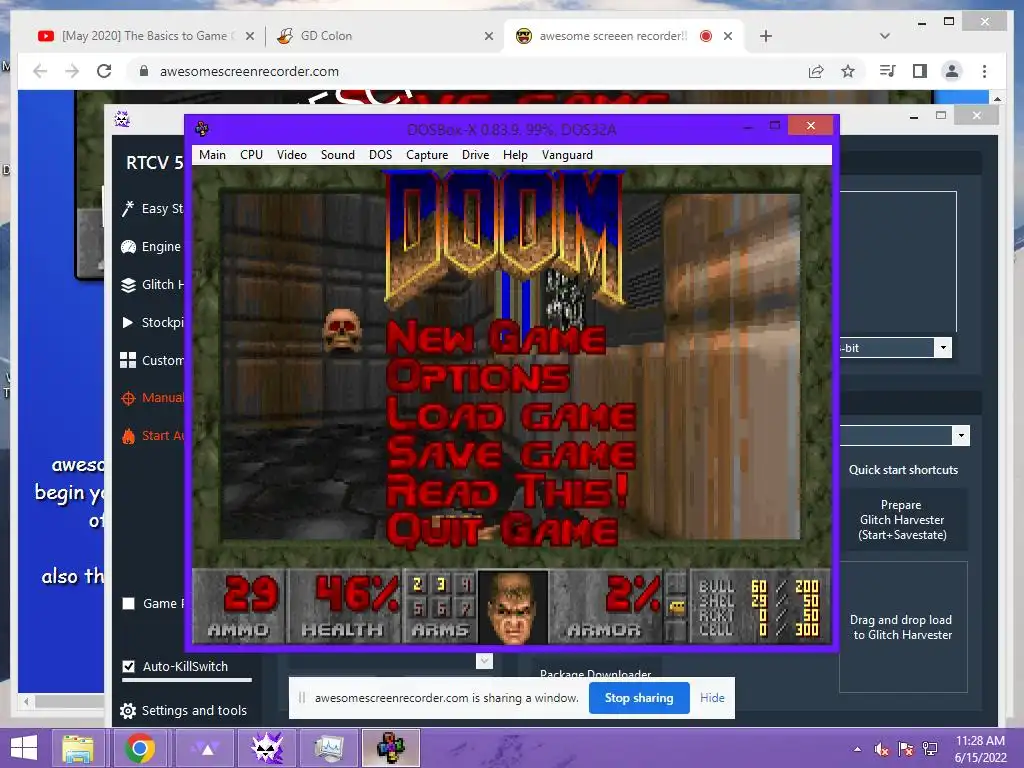Click Prepare Glitch Harvester shortcut button

(903, 520)
